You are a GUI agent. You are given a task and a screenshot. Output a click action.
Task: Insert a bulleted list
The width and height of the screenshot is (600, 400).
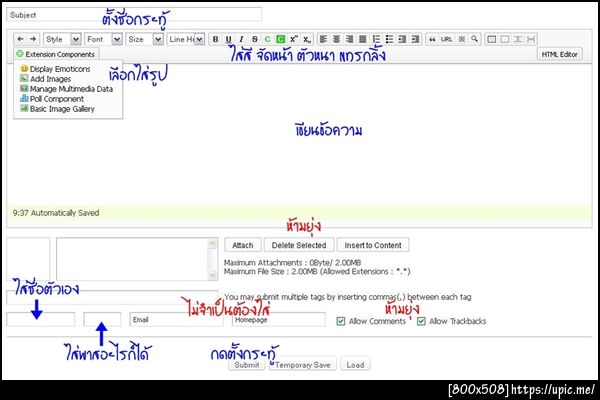(x=389, y=39)
